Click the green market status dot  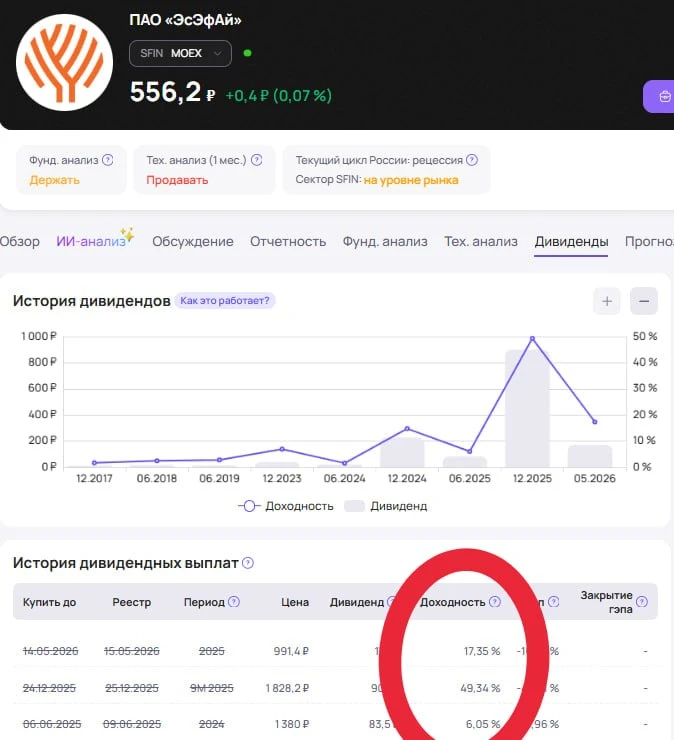(247, 53)
